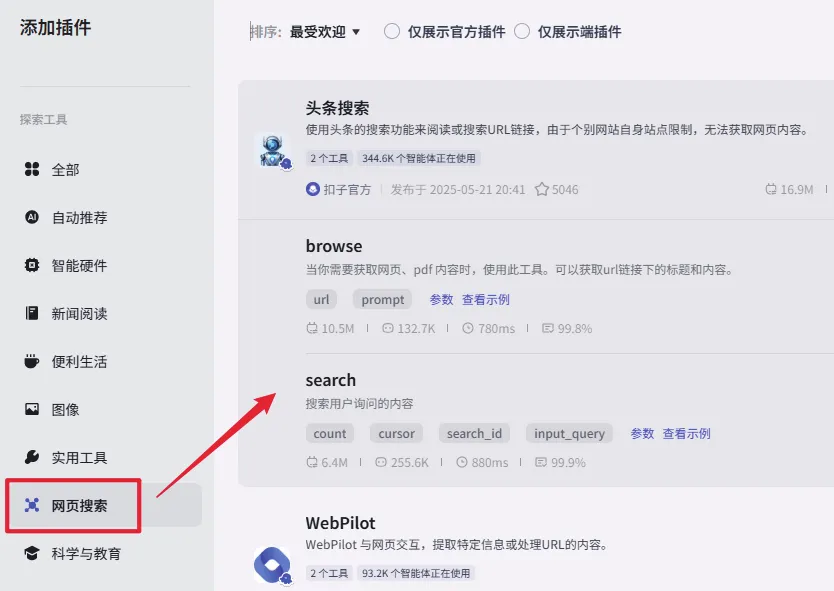
Task: Click the url parameter tag
Action: (x=321, y=299)
